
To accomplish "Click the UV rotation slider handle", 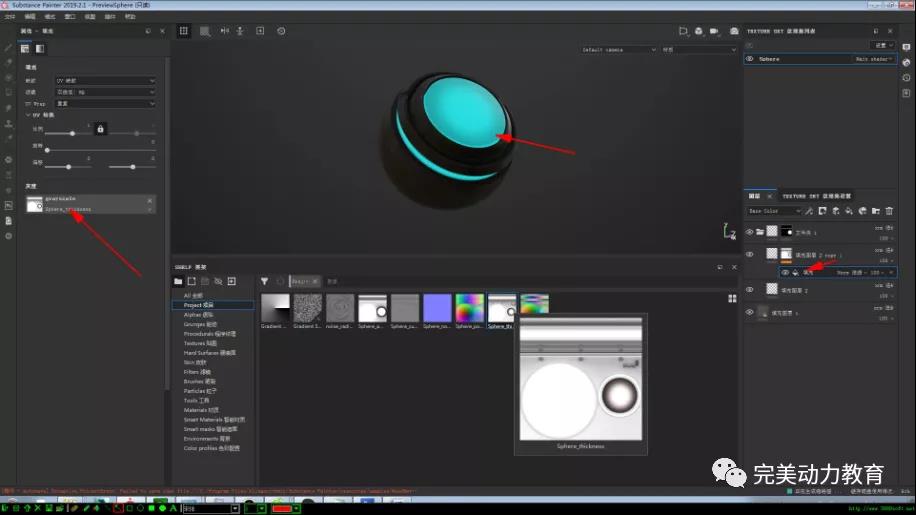I will coord(48,150).
